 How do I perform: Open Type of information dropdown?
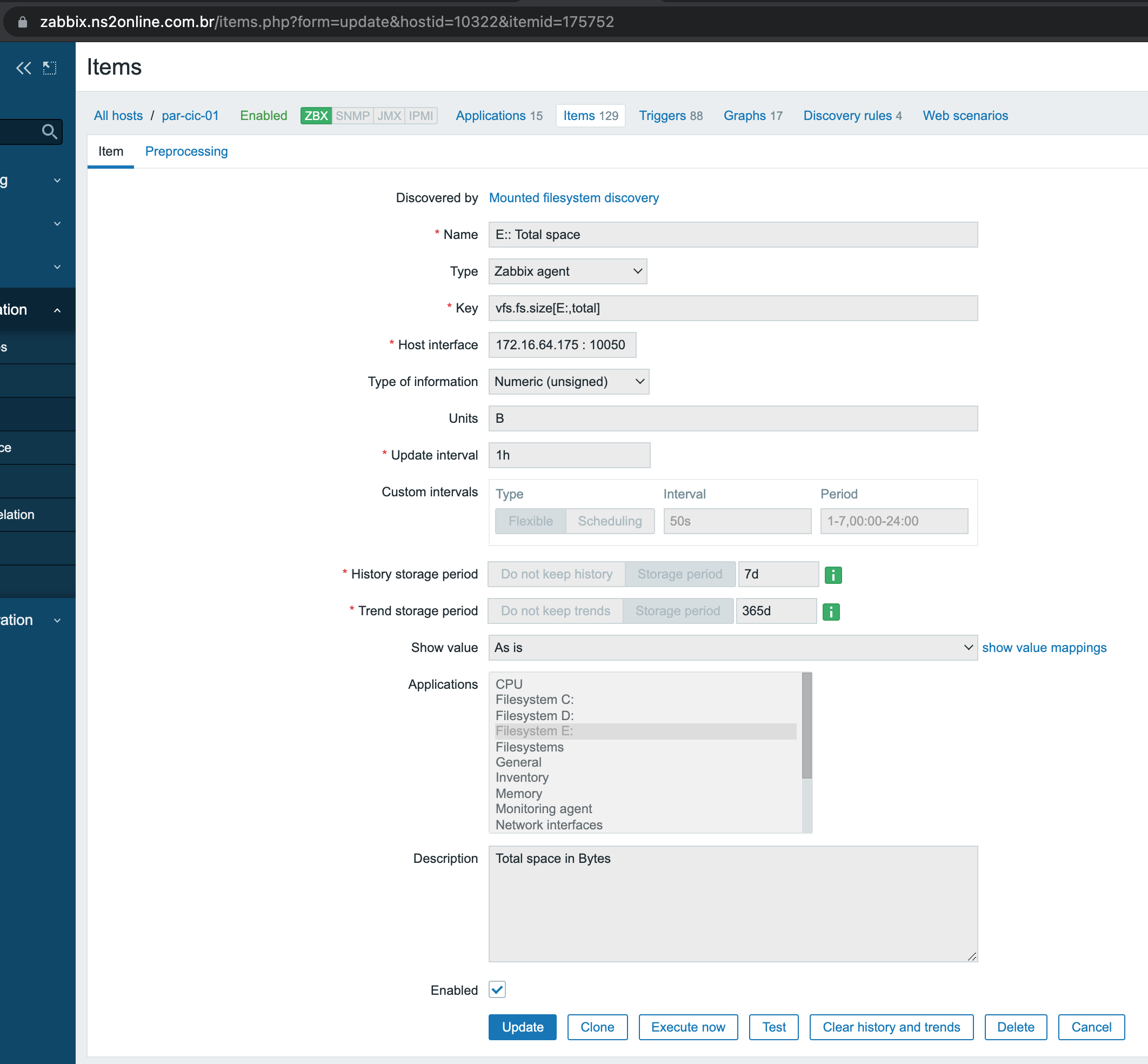point(569,382)
